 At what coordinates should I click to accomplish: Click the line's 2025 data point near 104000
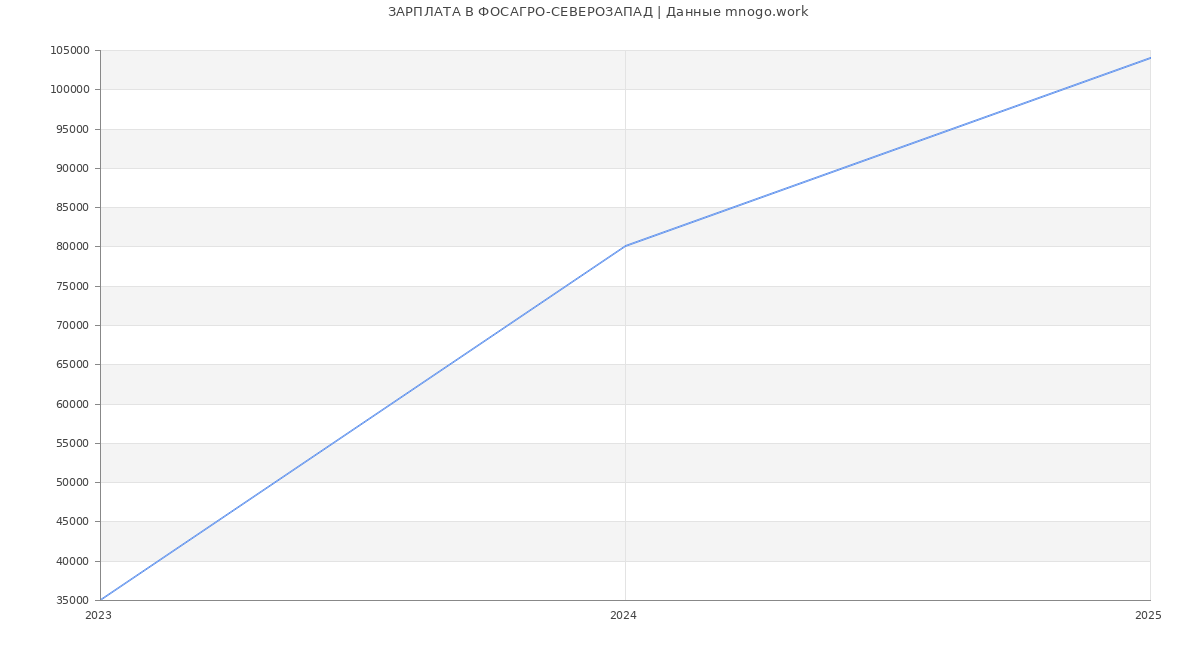tap(1150, 58)
